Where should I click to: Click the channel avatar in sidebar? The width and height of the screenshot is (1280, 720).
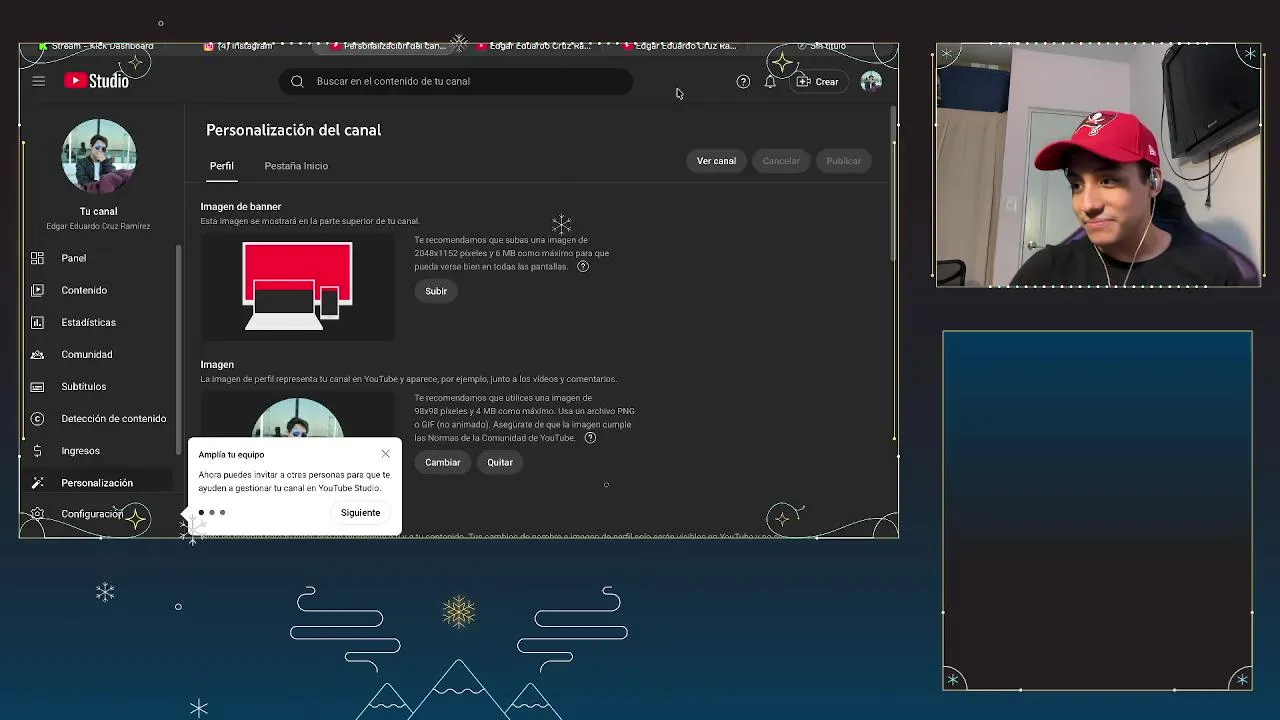pyautogui.click(x=98, y=156)
